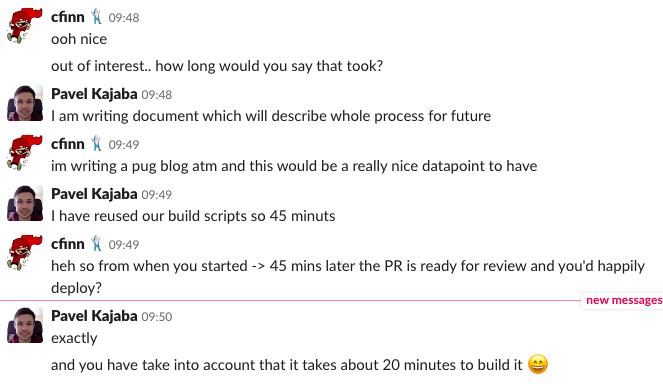Click cfinn's name on the pug blog message
The height and width of the screenshot is (384, 663).
click(68, 144)
